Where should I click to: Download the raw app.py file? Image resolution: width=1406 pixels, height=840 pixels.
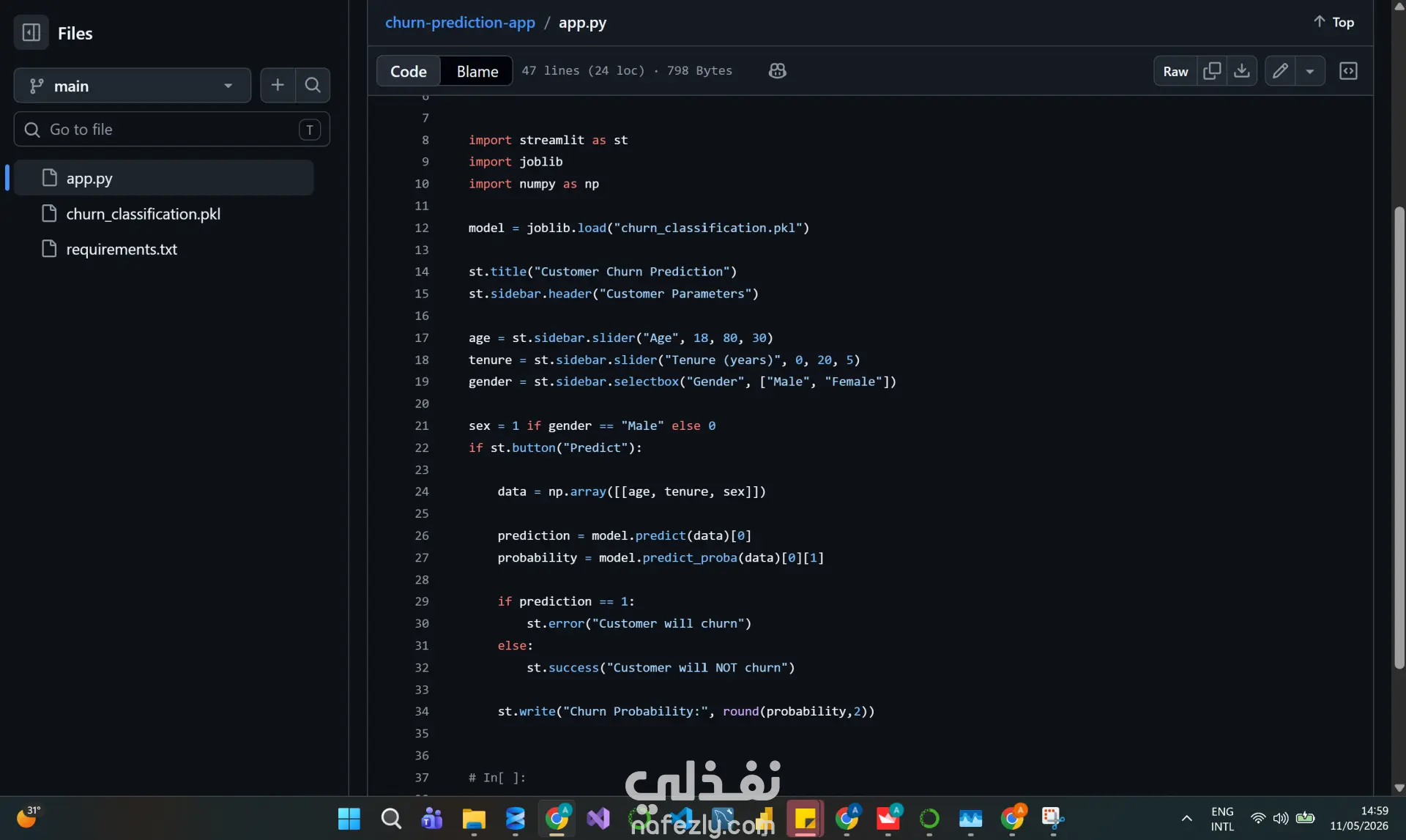click(1242, 71)
